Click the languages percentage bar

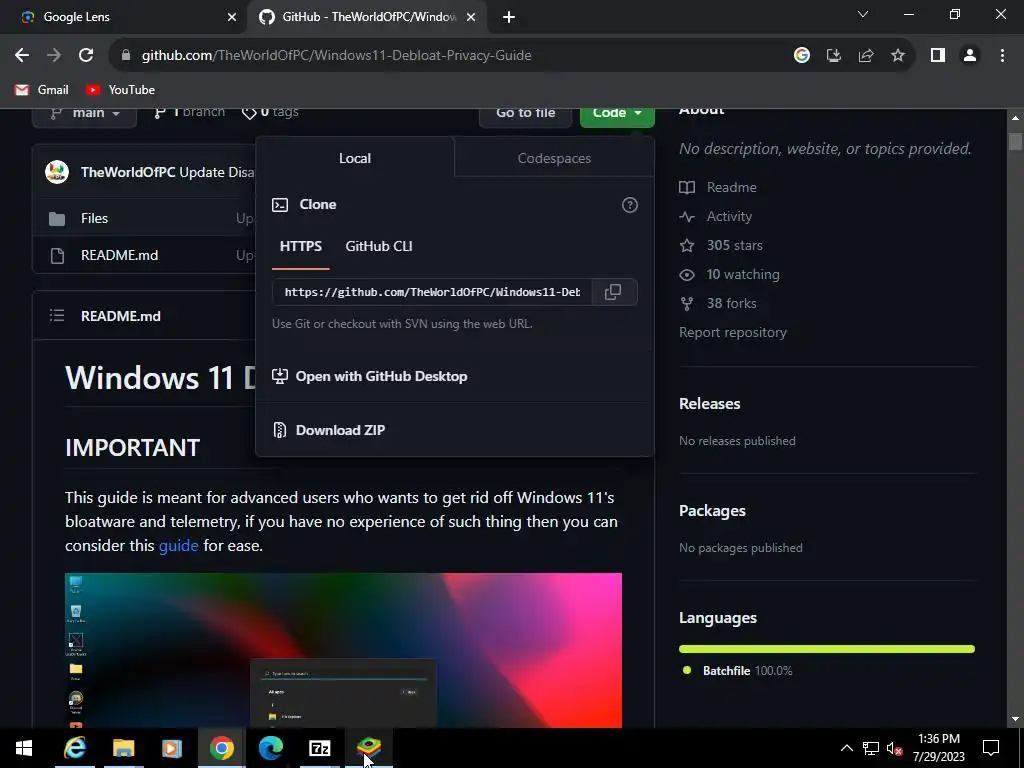827,649
